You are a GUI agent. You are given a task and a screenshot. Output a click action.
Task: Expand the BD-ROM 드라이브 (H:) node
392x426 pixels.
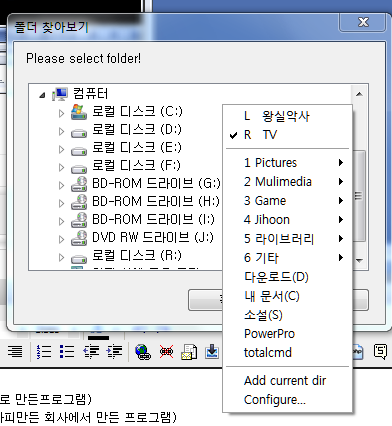pyautogui.click(x=61, y=203)
